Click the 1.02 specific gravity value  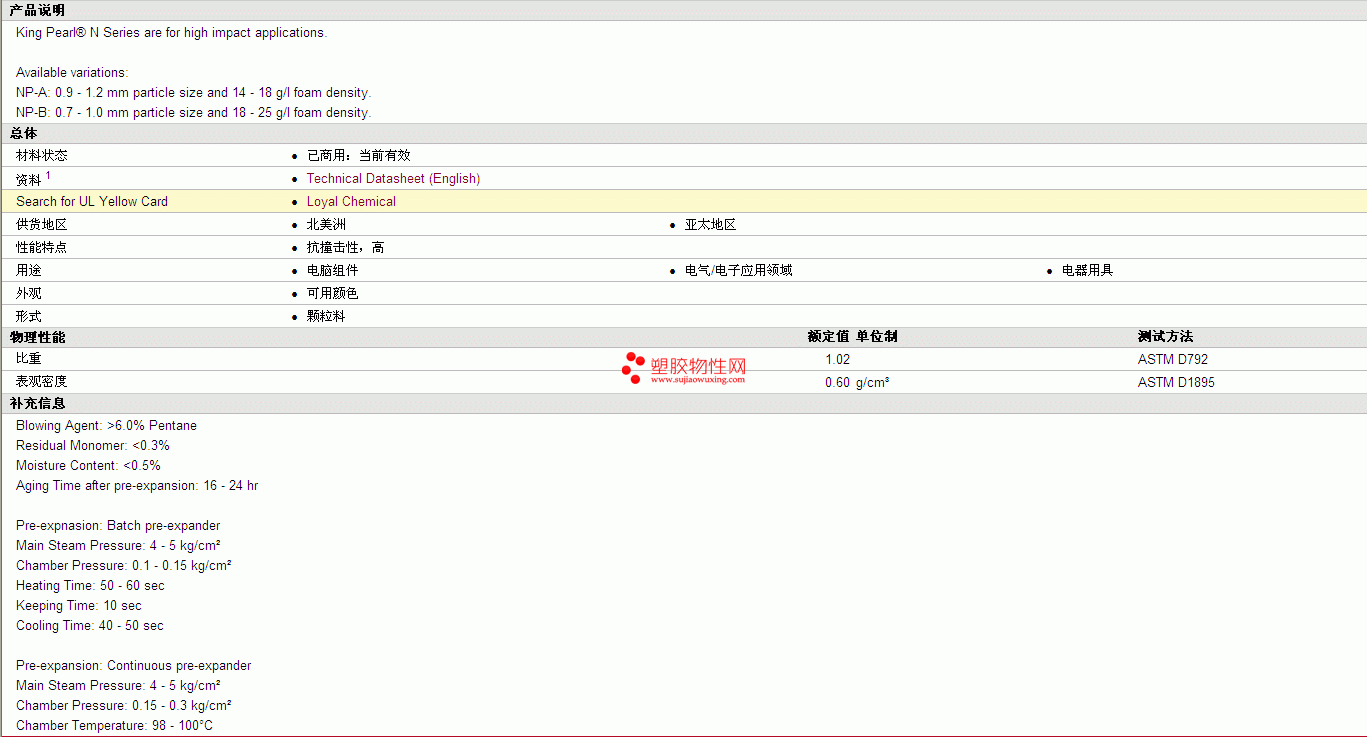point(837,359)
